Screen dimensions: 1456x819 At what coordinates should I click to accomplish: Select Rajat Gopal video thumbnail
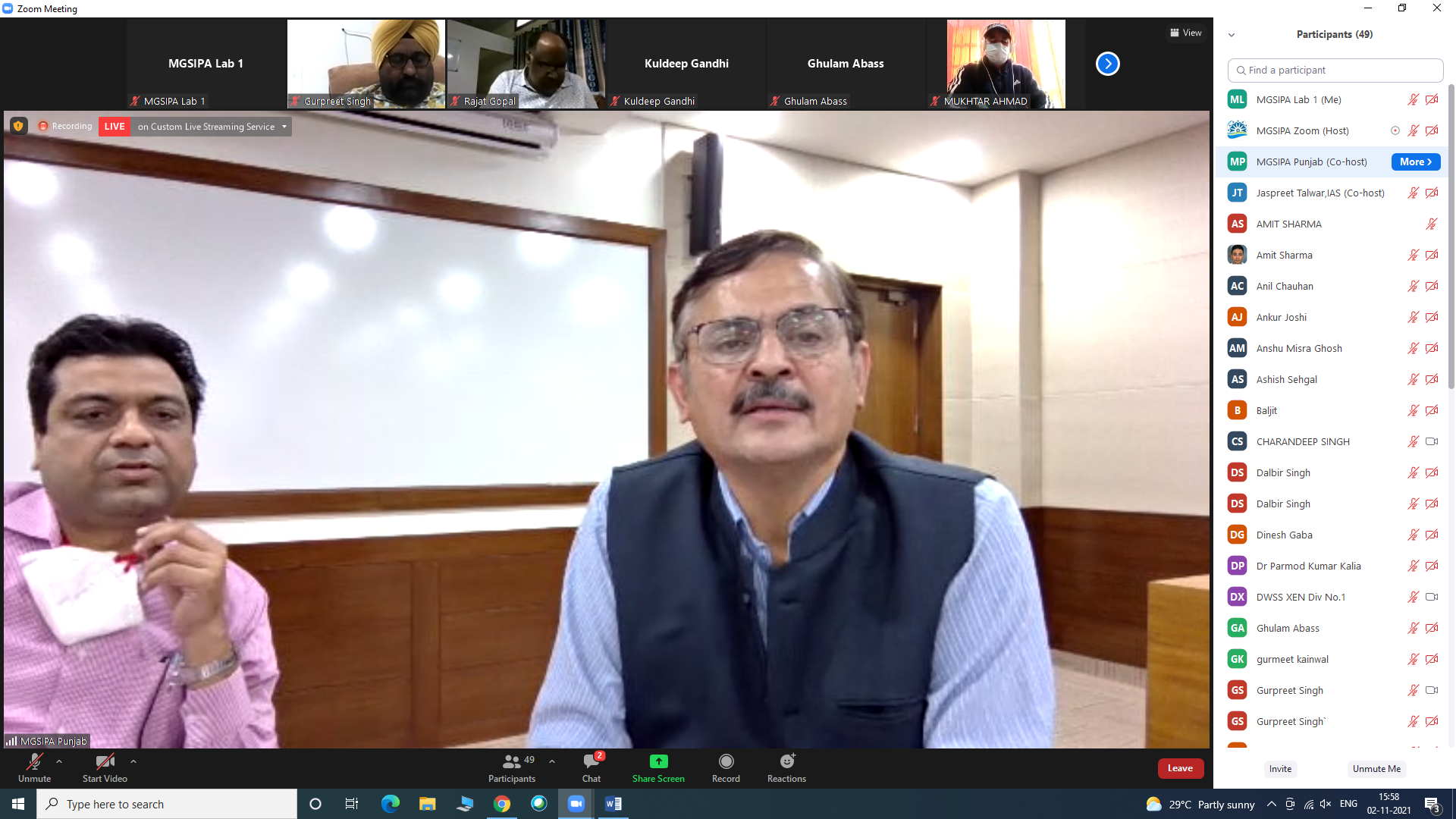click(526, 64)
